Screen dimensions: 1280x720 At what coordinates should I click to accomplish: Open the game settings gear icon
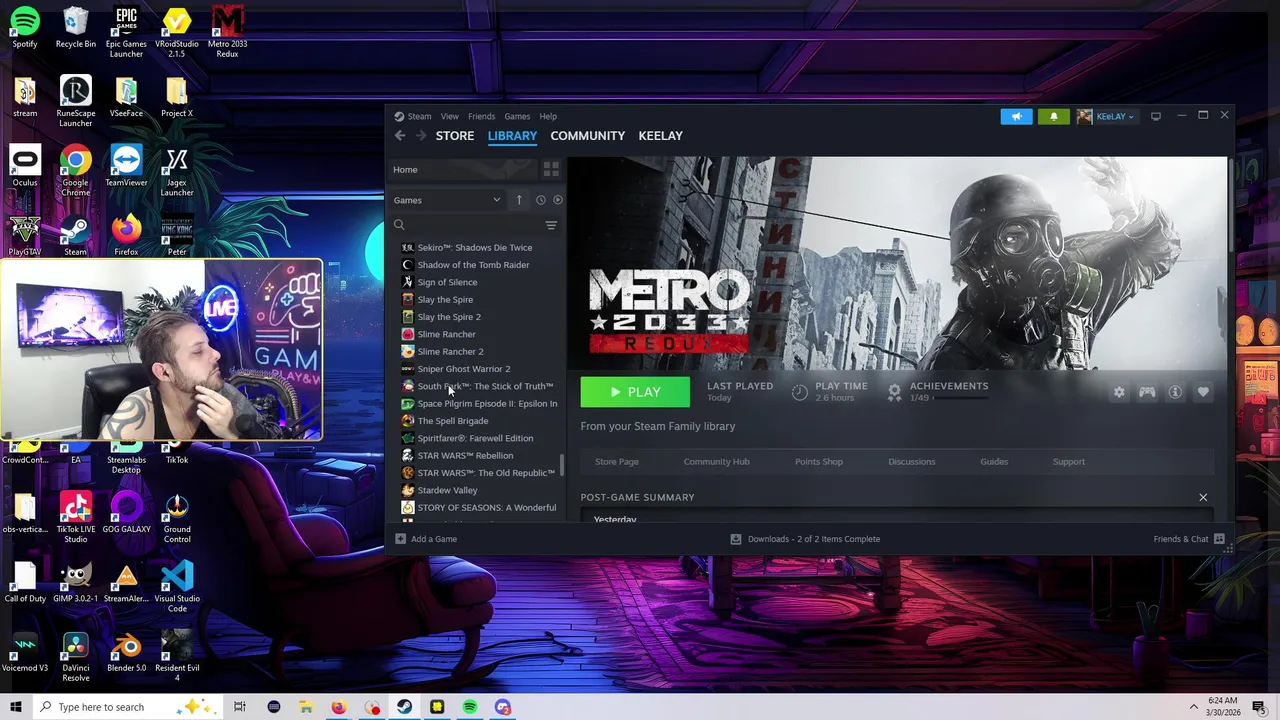(1119, 392)
